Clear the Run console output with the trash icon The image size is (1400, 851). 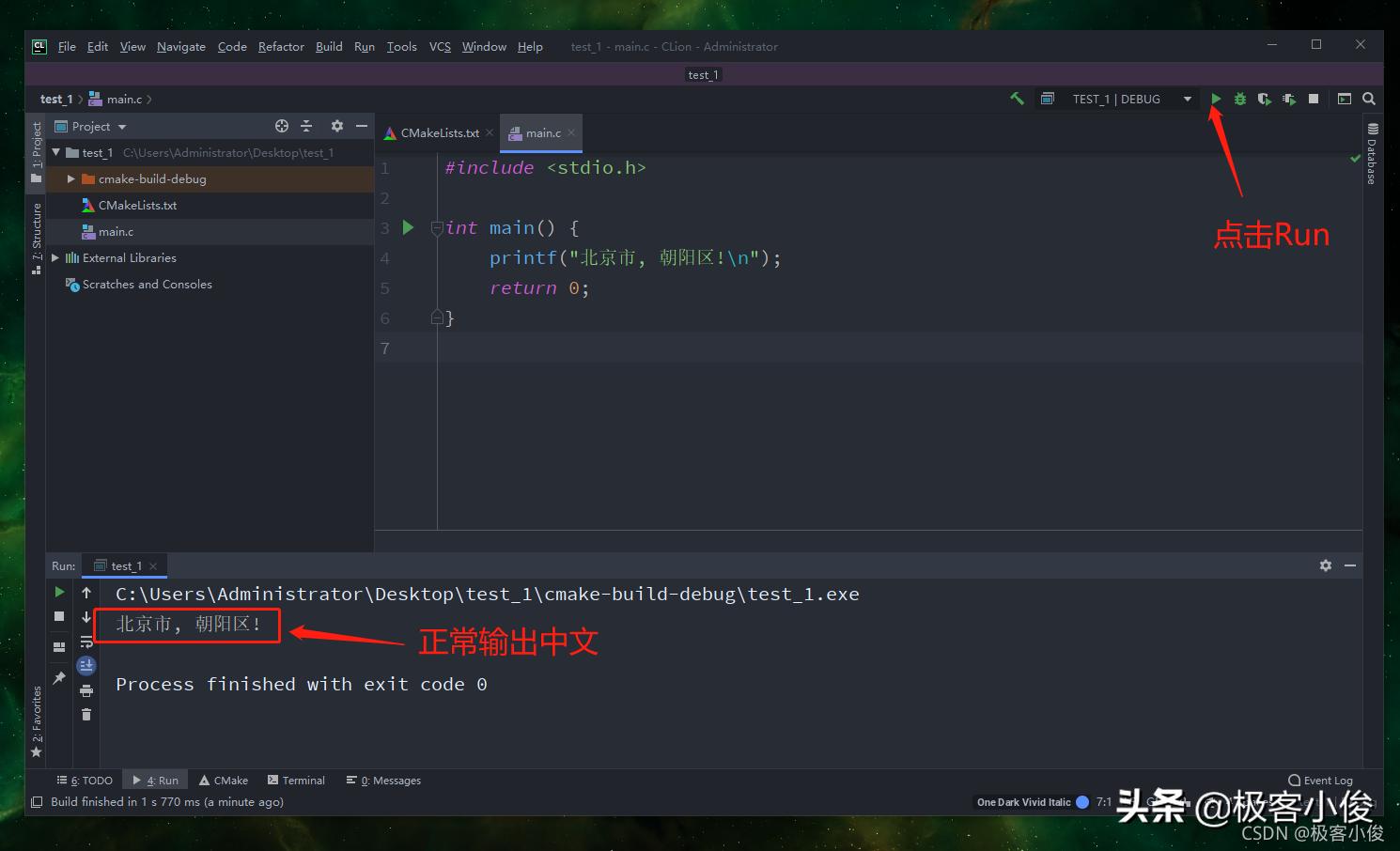(86, 714)
